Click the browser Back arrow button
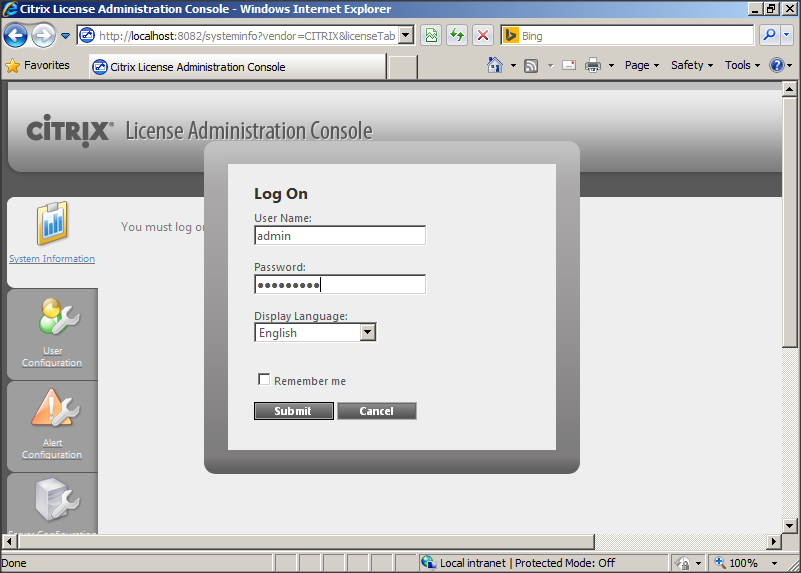Viewport: 801px width, 573px height. pyautogui.click(x=16, y=36)
